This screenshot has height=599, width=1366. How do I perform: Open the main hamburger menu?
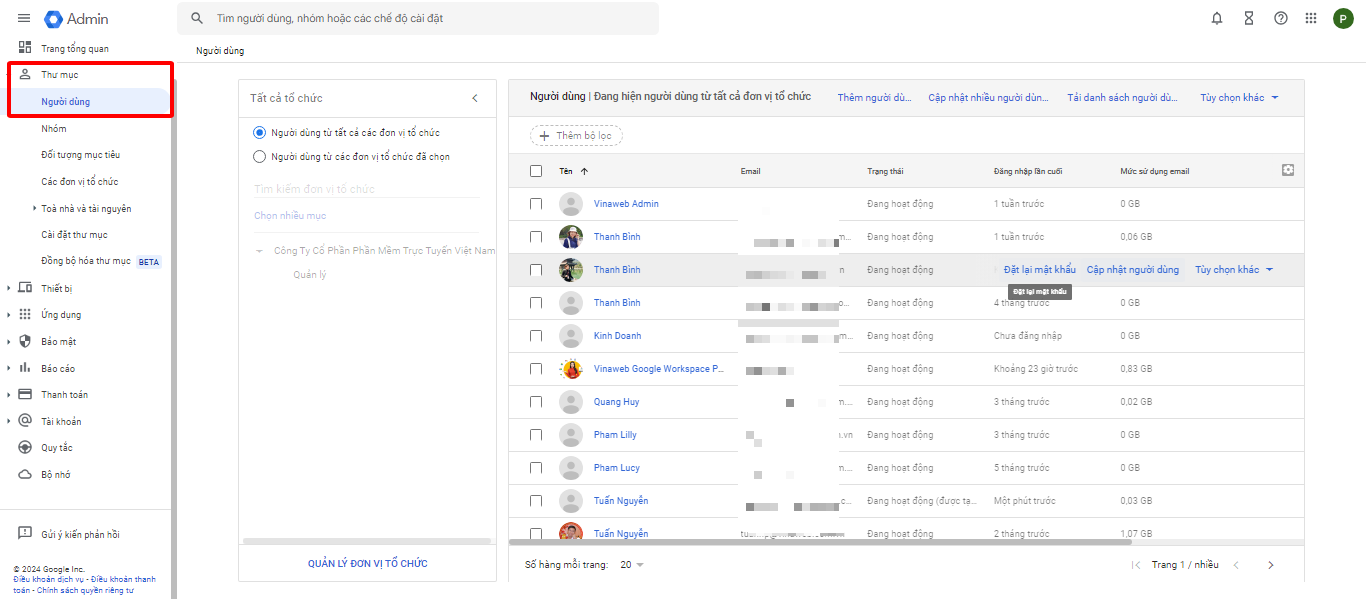(24, 18)
